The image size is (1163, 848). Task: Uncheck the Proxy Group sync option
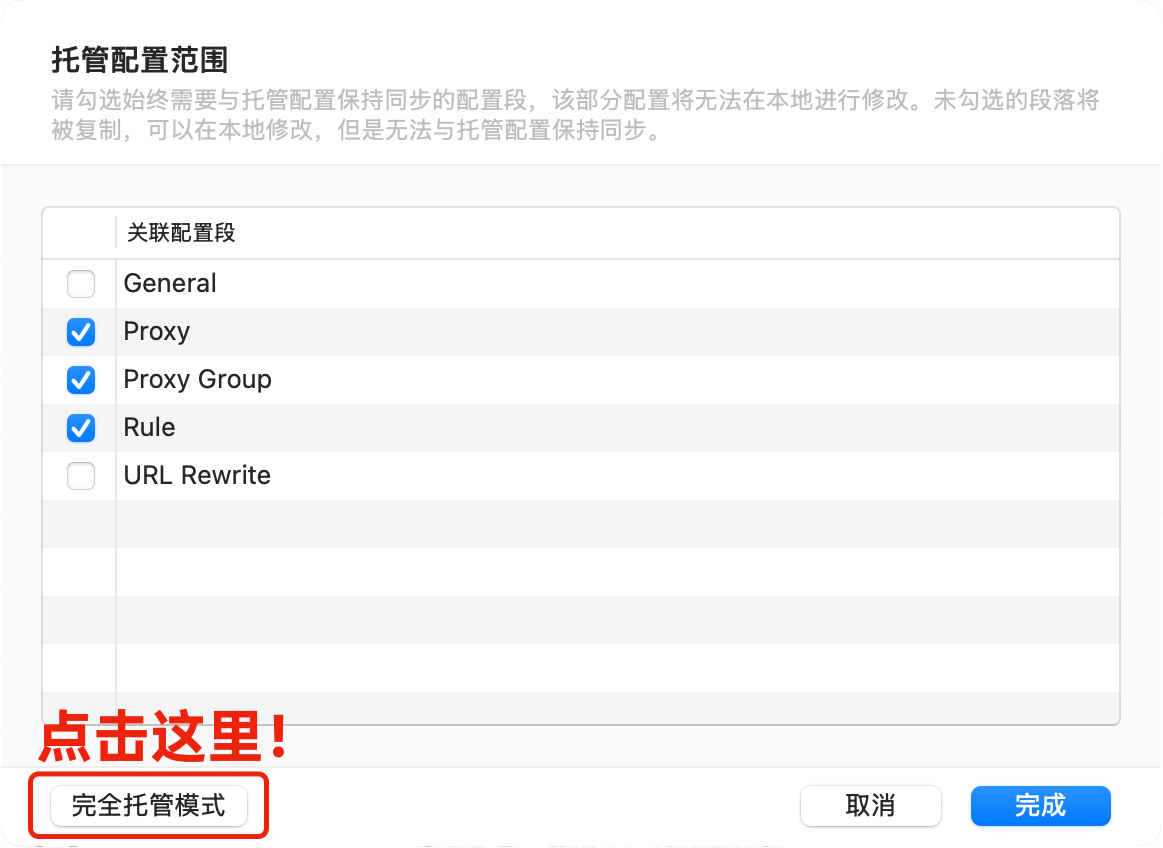click(80, 380)
